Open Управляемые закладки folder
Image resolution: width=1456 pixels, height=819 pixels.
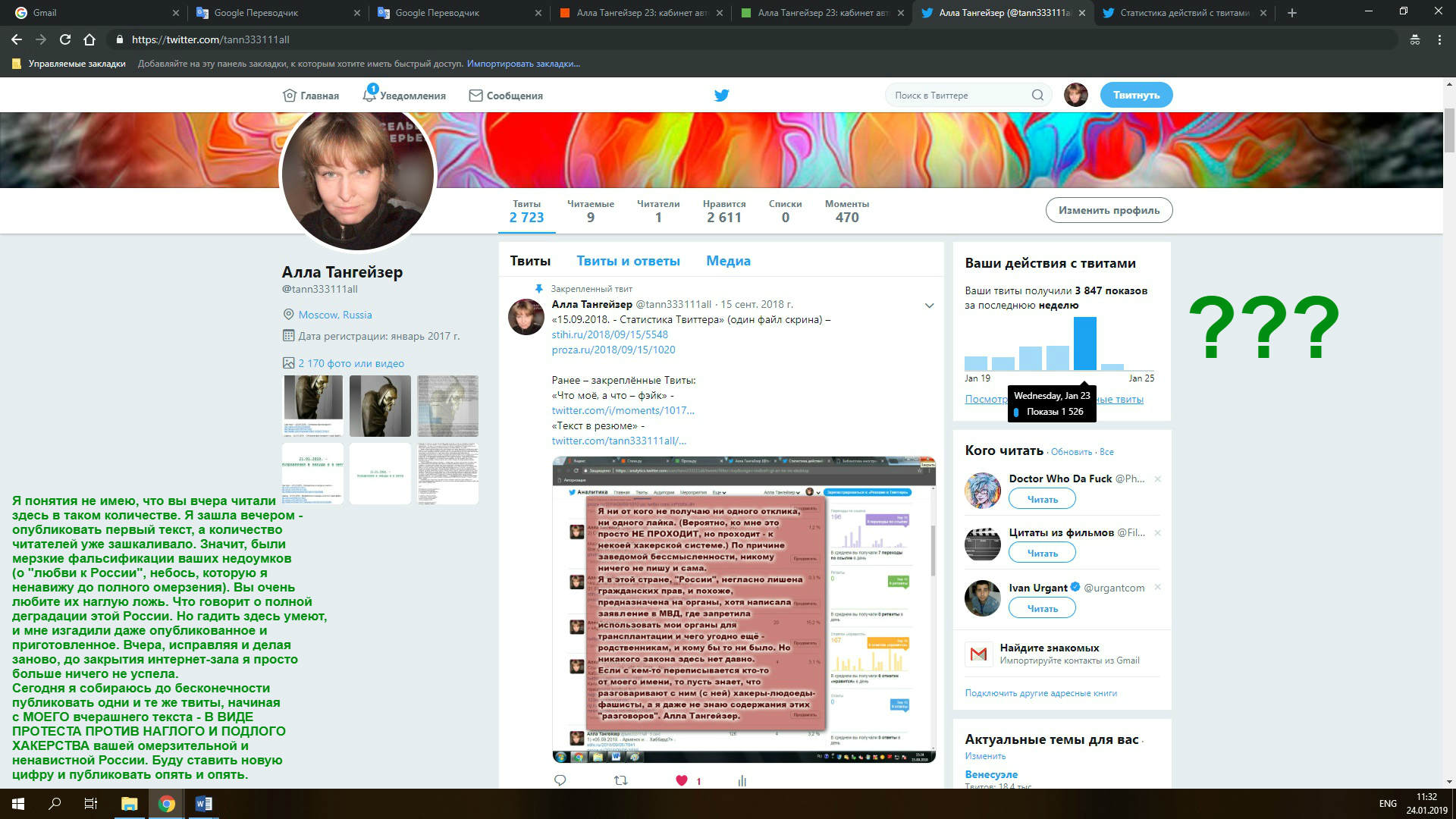69,64
